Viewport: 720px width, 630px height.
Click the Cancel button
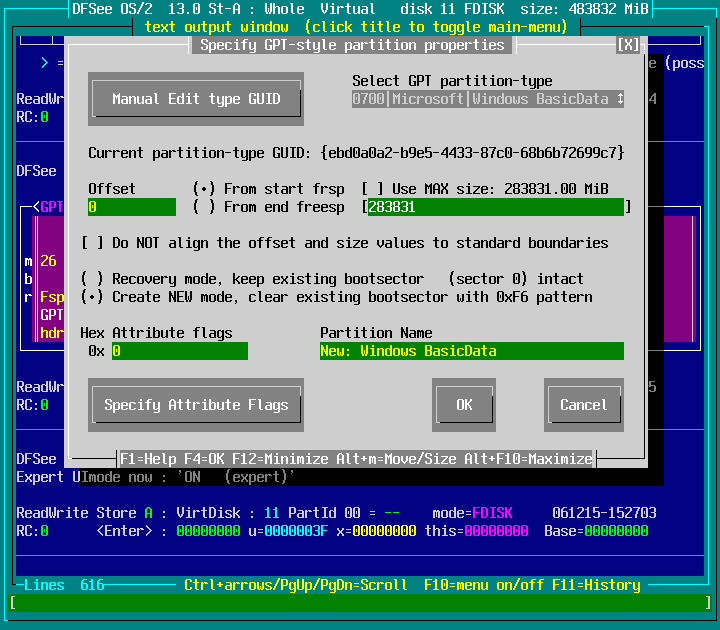(x=583, y=405)
